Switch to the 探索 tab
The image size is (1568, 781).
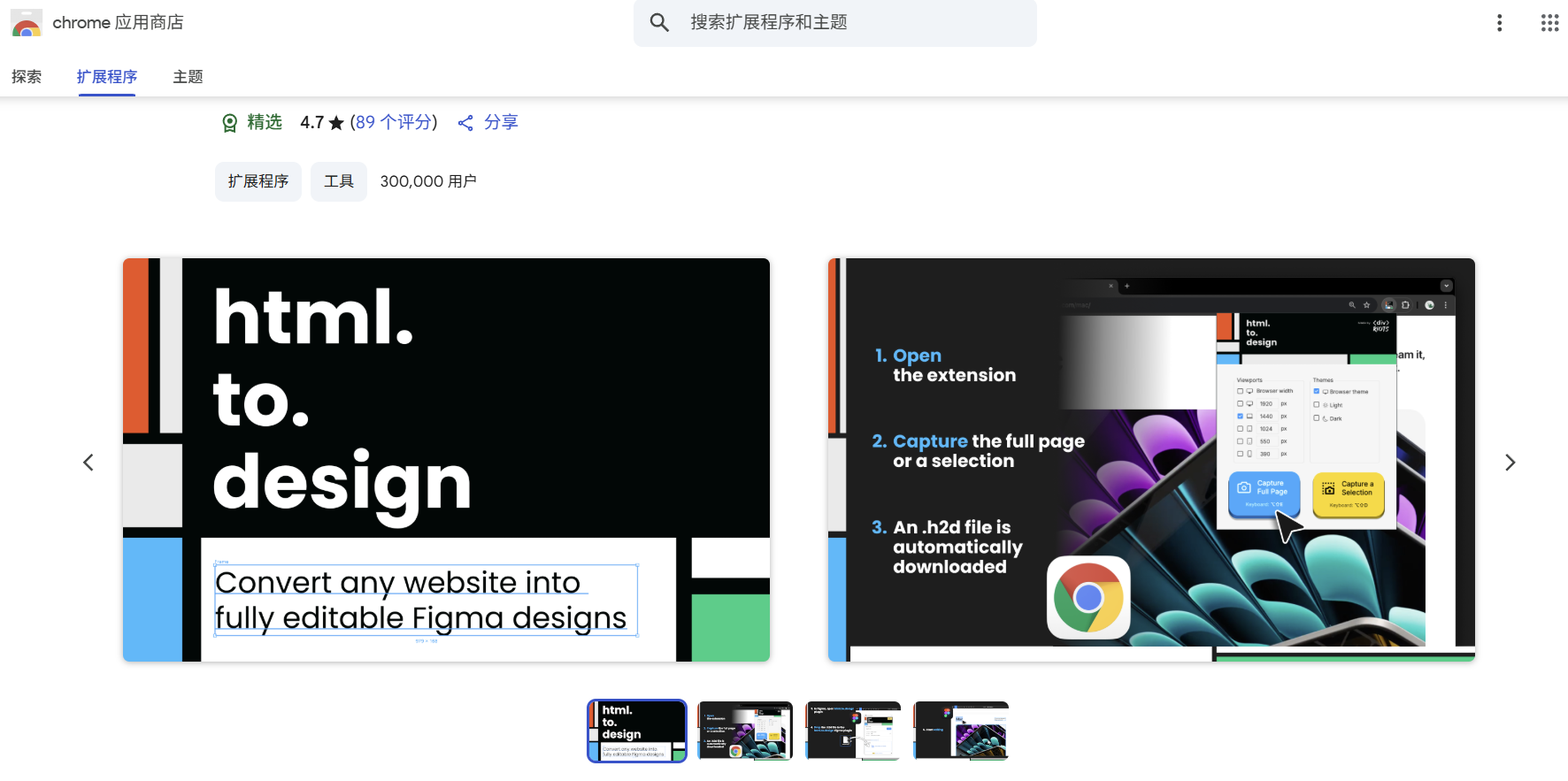click(27, 77)
